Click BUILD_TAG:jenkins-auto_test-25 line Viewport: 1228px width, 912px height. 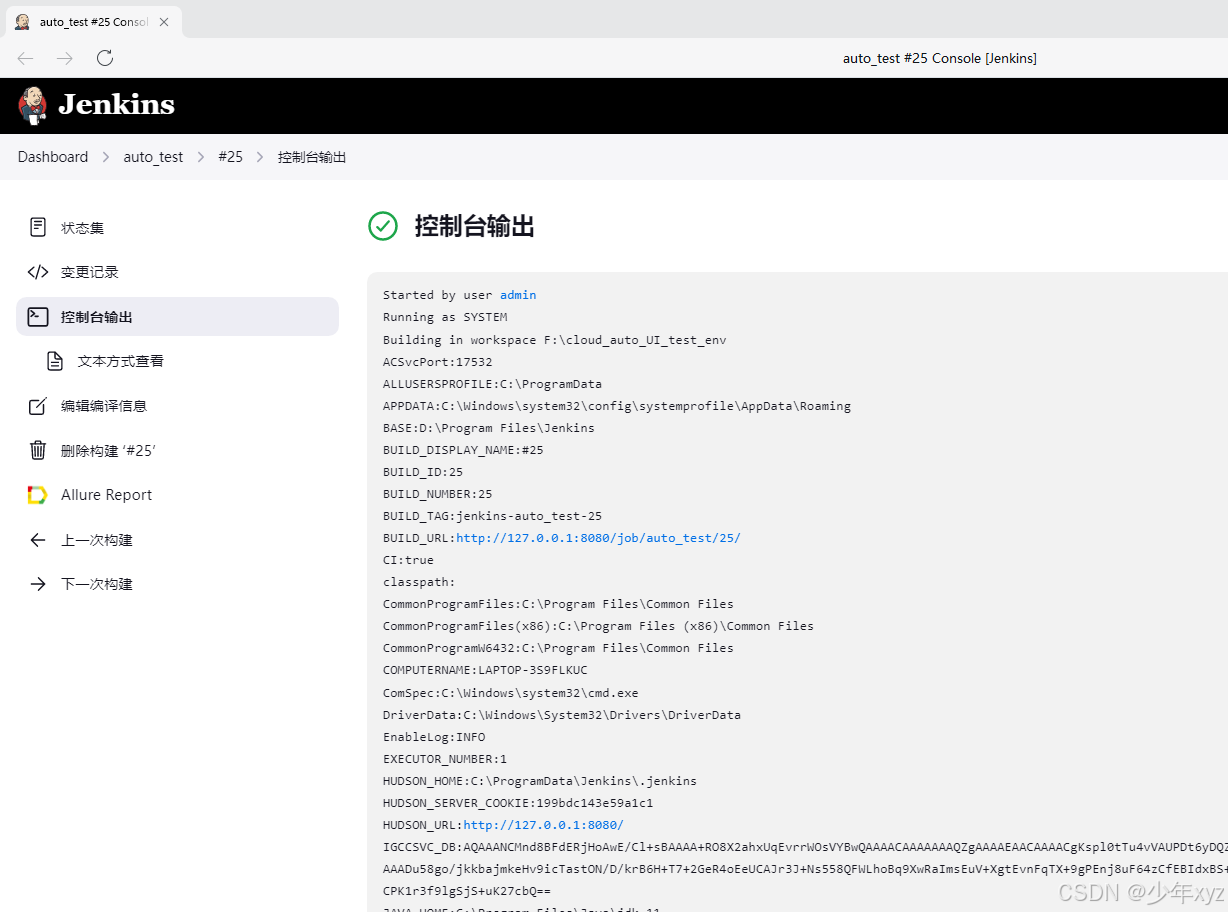(x=492, y=516)
